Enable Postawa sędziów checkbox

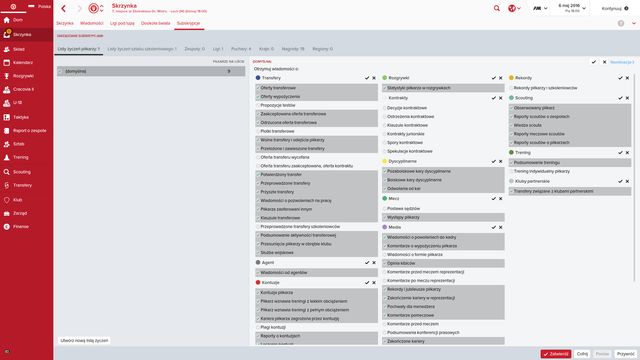tap(384, 209)
